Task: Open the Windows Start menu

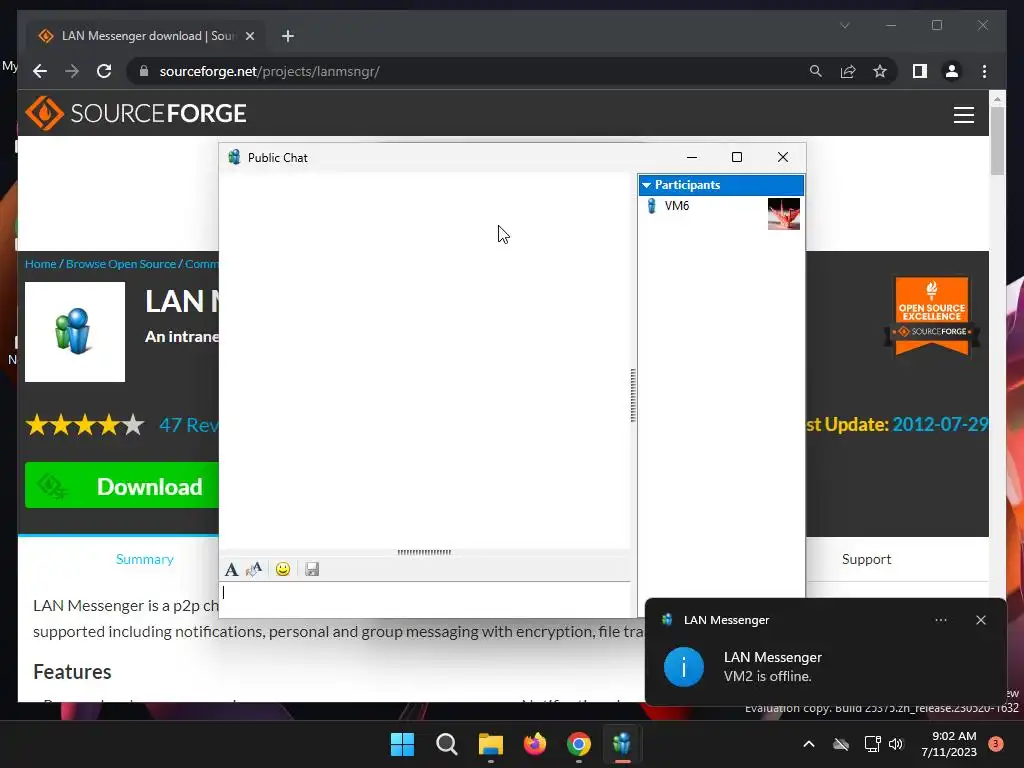Action: click(402, 744)
